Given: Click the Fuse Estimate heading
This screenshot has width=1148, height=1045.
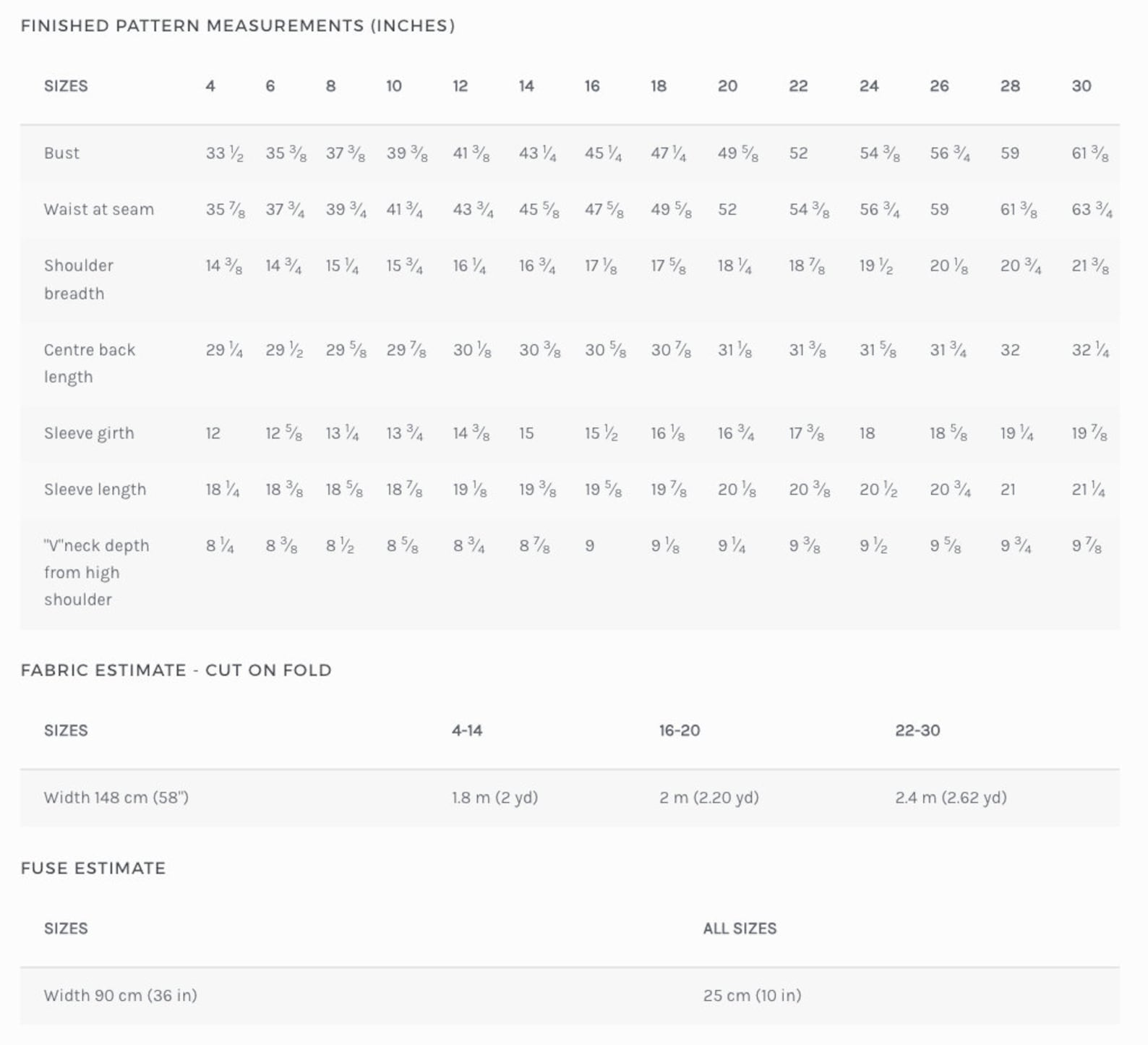Looking at the screenshot, I should (93, 868).
